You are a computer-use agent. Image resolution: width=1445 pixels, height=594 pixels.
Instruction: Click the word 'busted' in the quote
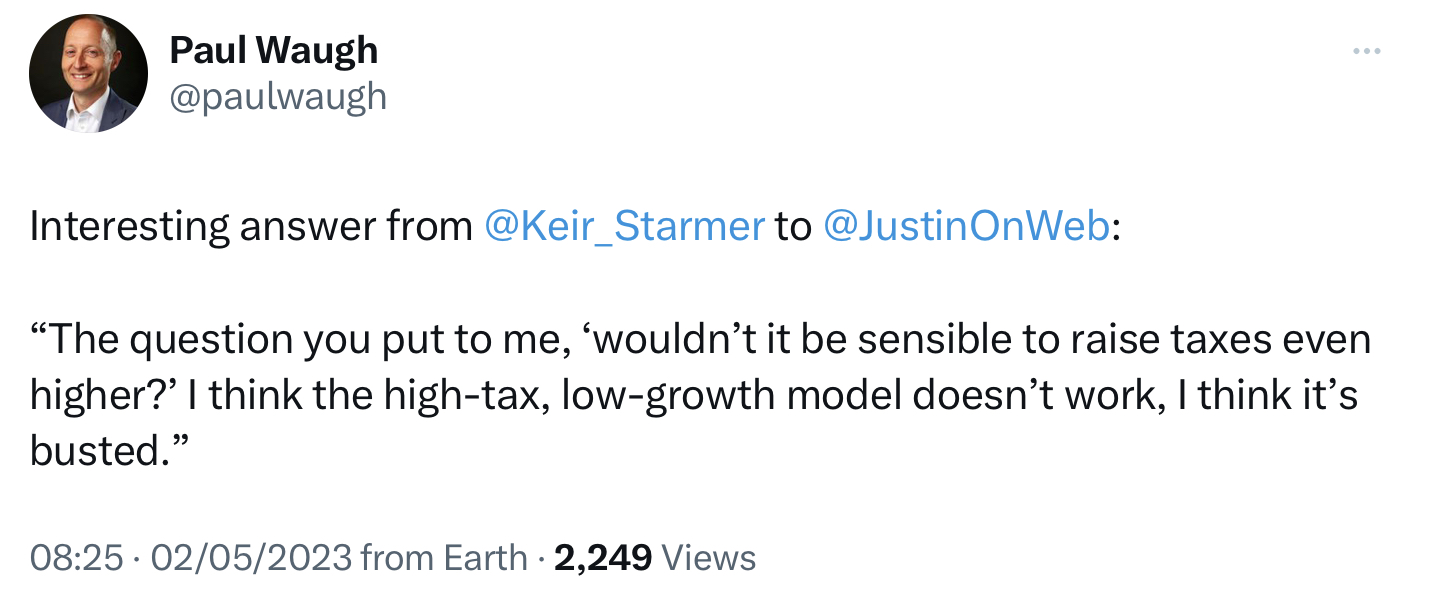[95, 452]
